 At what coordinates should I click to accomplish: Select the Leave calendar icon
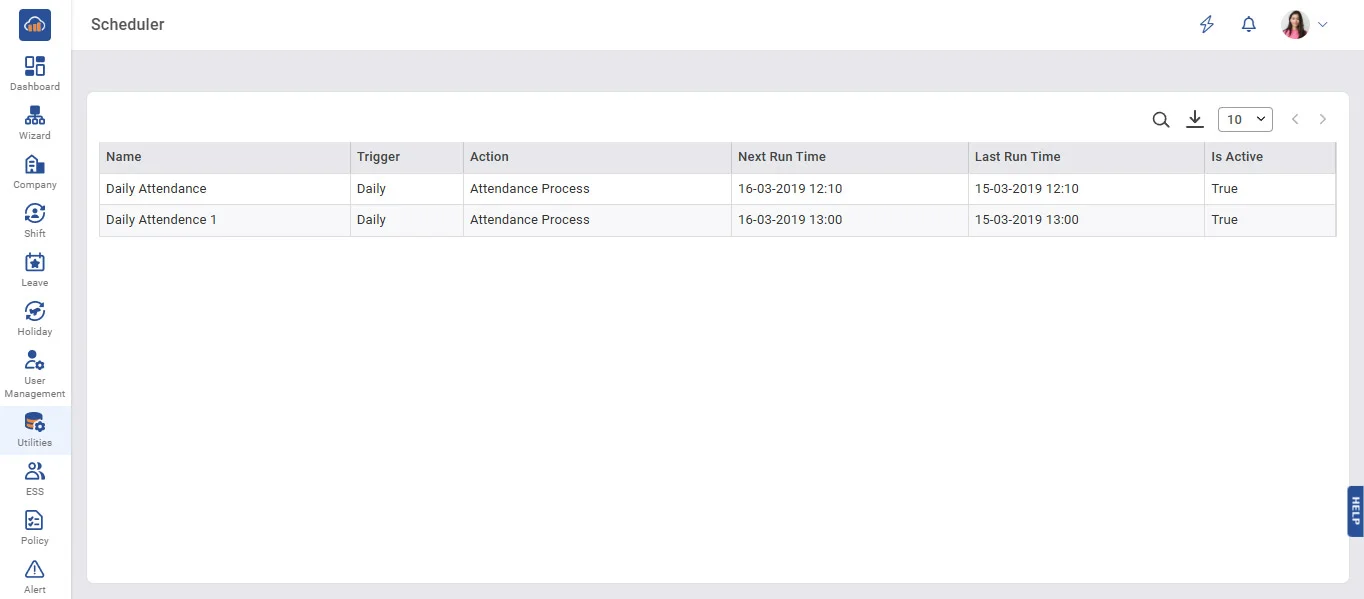[x=35, y=264]
